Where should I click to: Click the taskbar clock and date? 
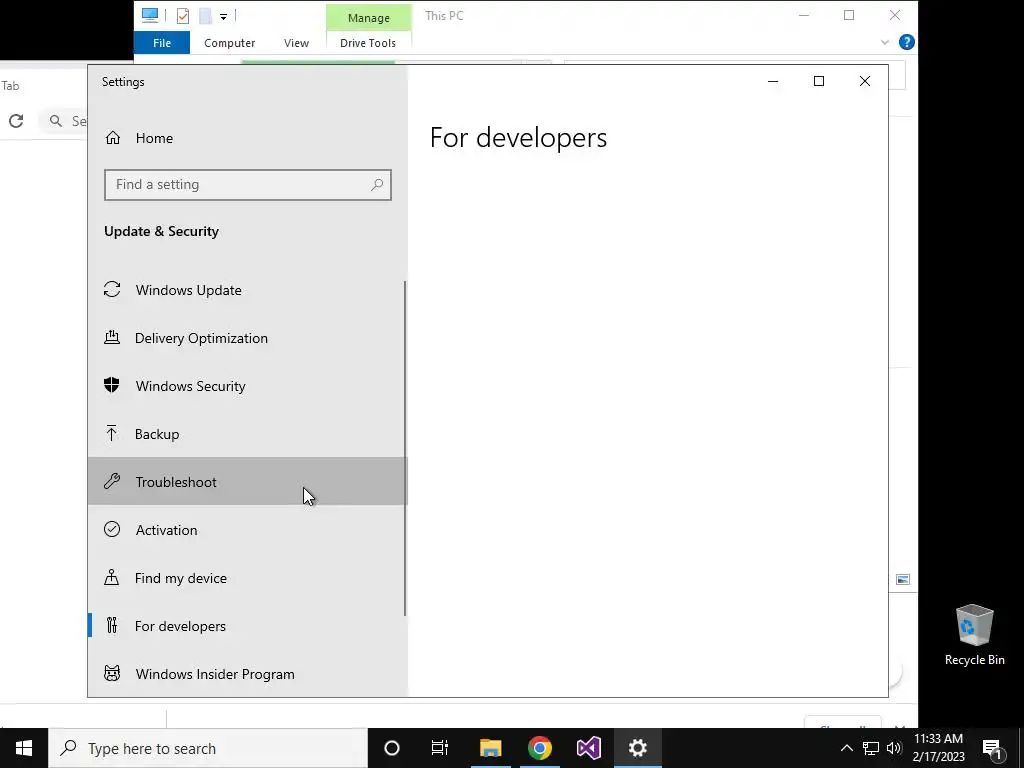(938, 748)
